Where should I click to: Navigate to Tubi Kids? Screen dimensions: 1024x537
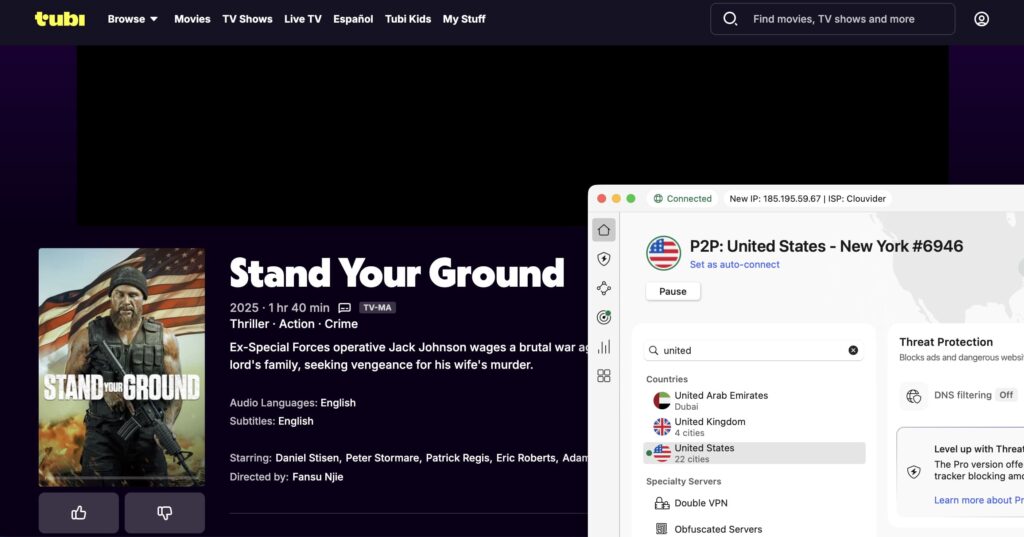click(408, 19)
